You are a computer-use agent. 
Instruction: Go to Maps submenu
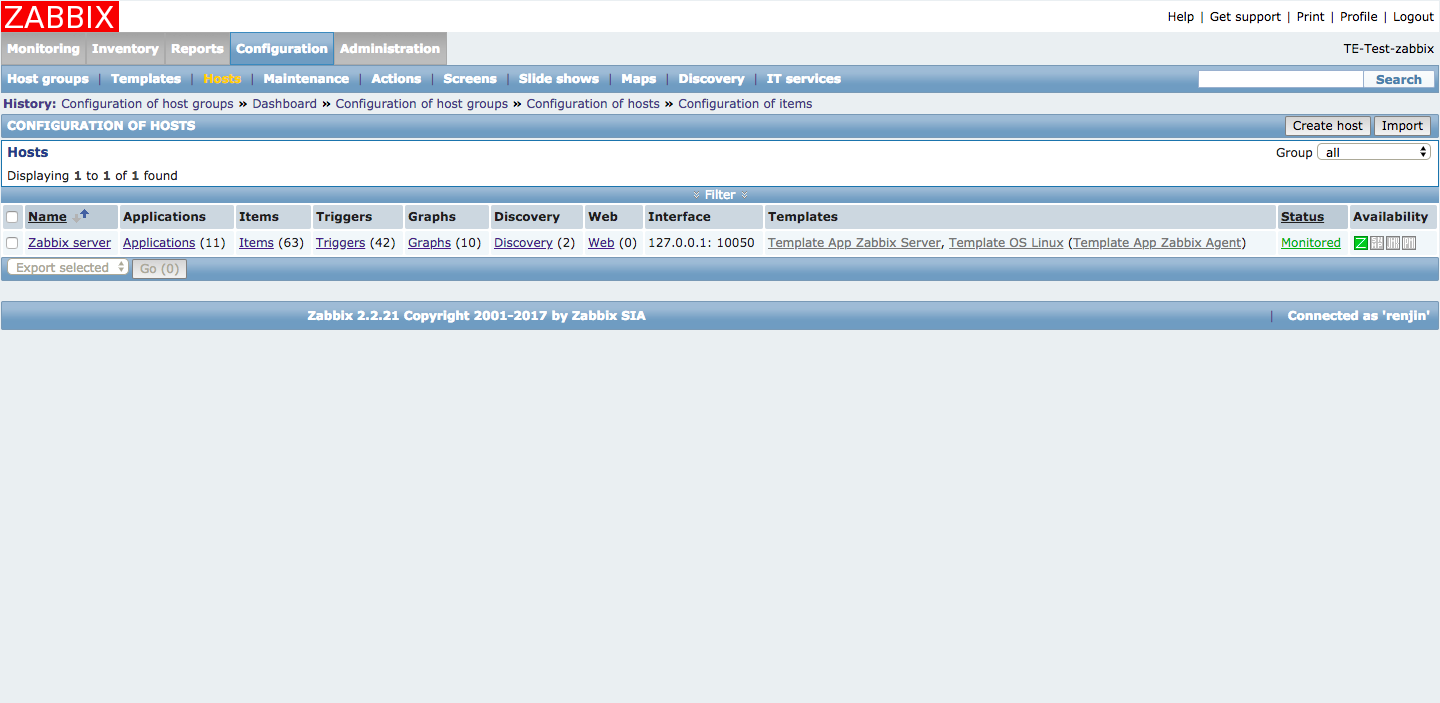click(x=639, y=79)
